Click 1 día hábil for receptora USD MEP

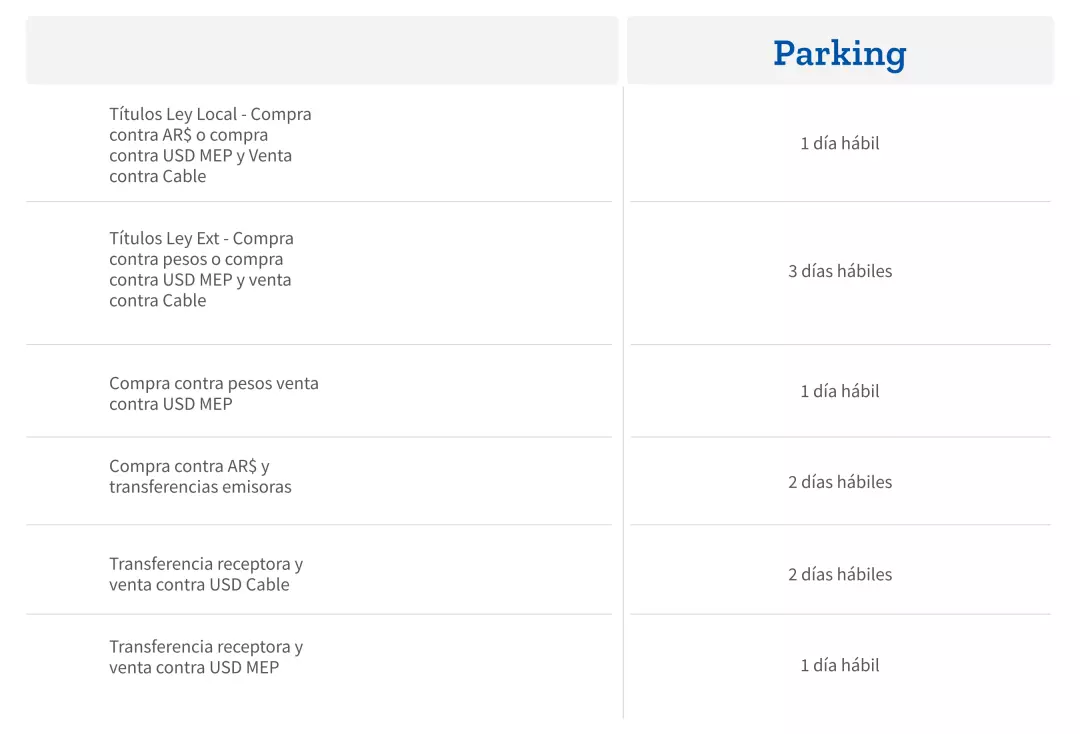[840, 665]
